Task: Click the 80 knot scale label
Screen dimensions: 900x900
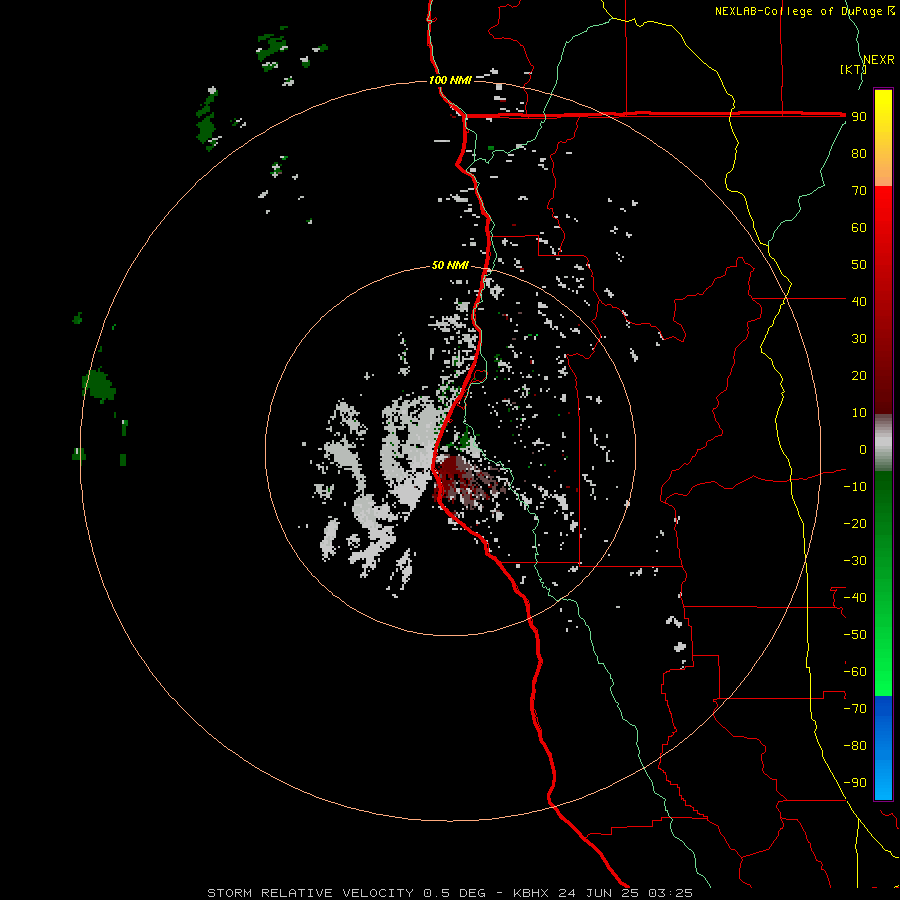Action: (859, 153)
